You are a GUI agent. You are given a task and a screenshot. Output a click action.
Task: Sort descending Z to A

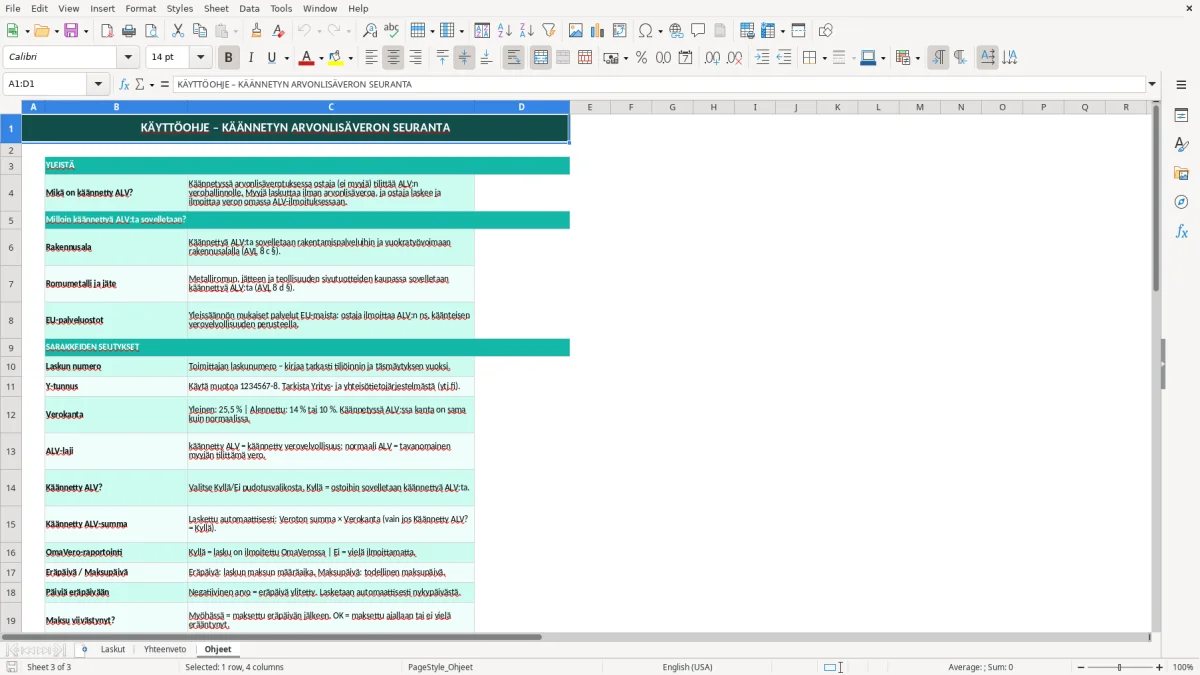(526, 31)
